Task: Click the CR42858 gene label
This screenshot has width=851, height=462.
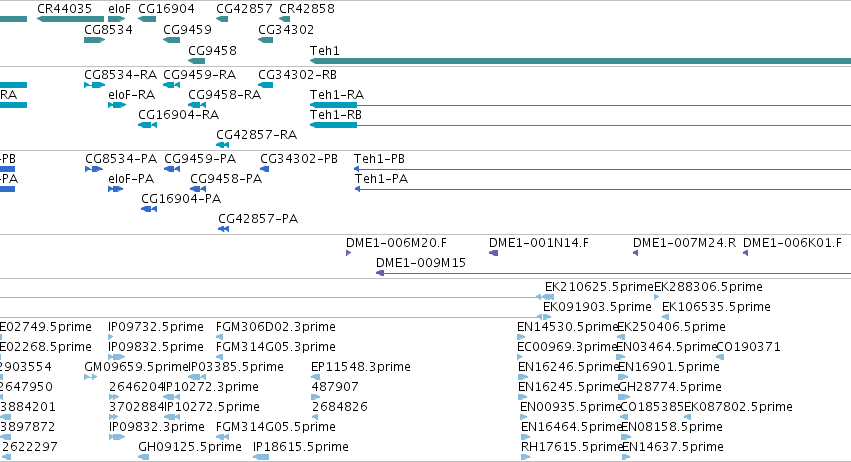Action: tap(307, 9)
